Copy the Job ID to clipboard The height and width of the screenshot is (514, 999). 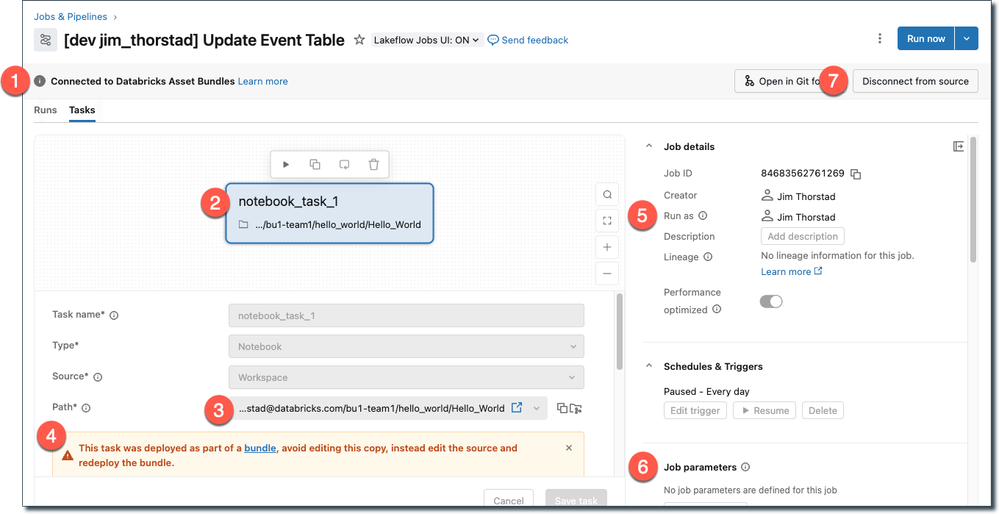pyautogui.click(x=856, y=174)
